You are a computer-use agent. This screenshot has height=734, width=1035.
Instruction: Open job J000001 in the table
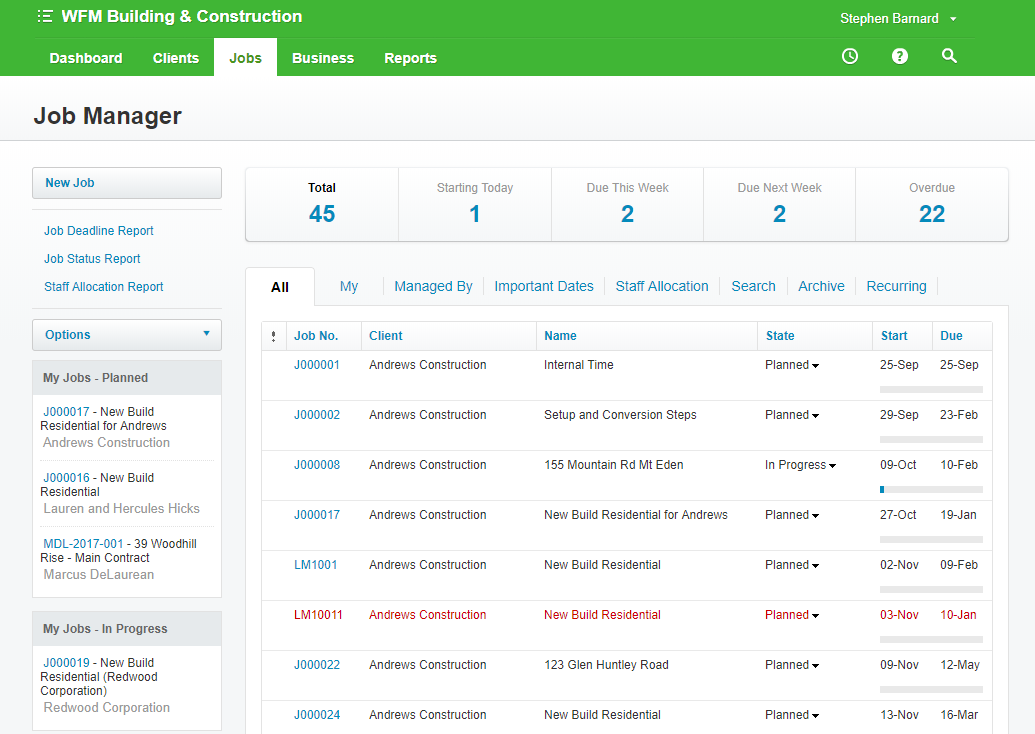(317, 365)
